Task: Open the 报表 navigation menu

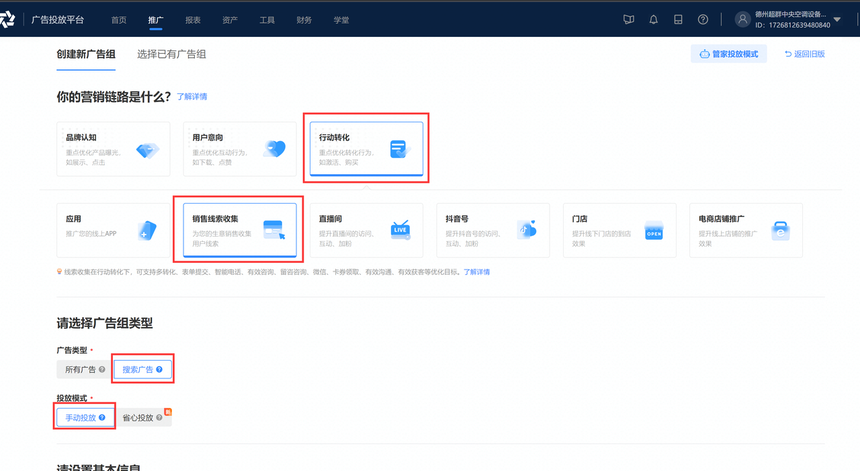Action: pyautogui.click(x=193, y=20)
